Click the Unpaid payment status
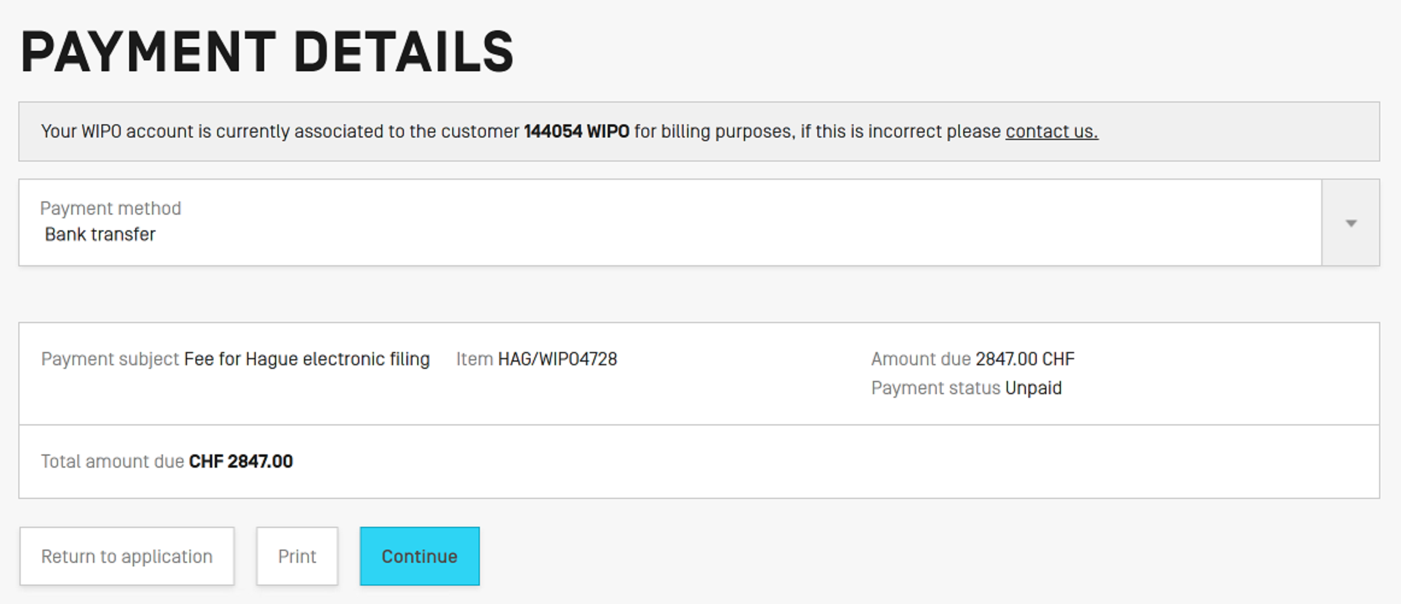1401x604 pixels. click(1033, 388)
